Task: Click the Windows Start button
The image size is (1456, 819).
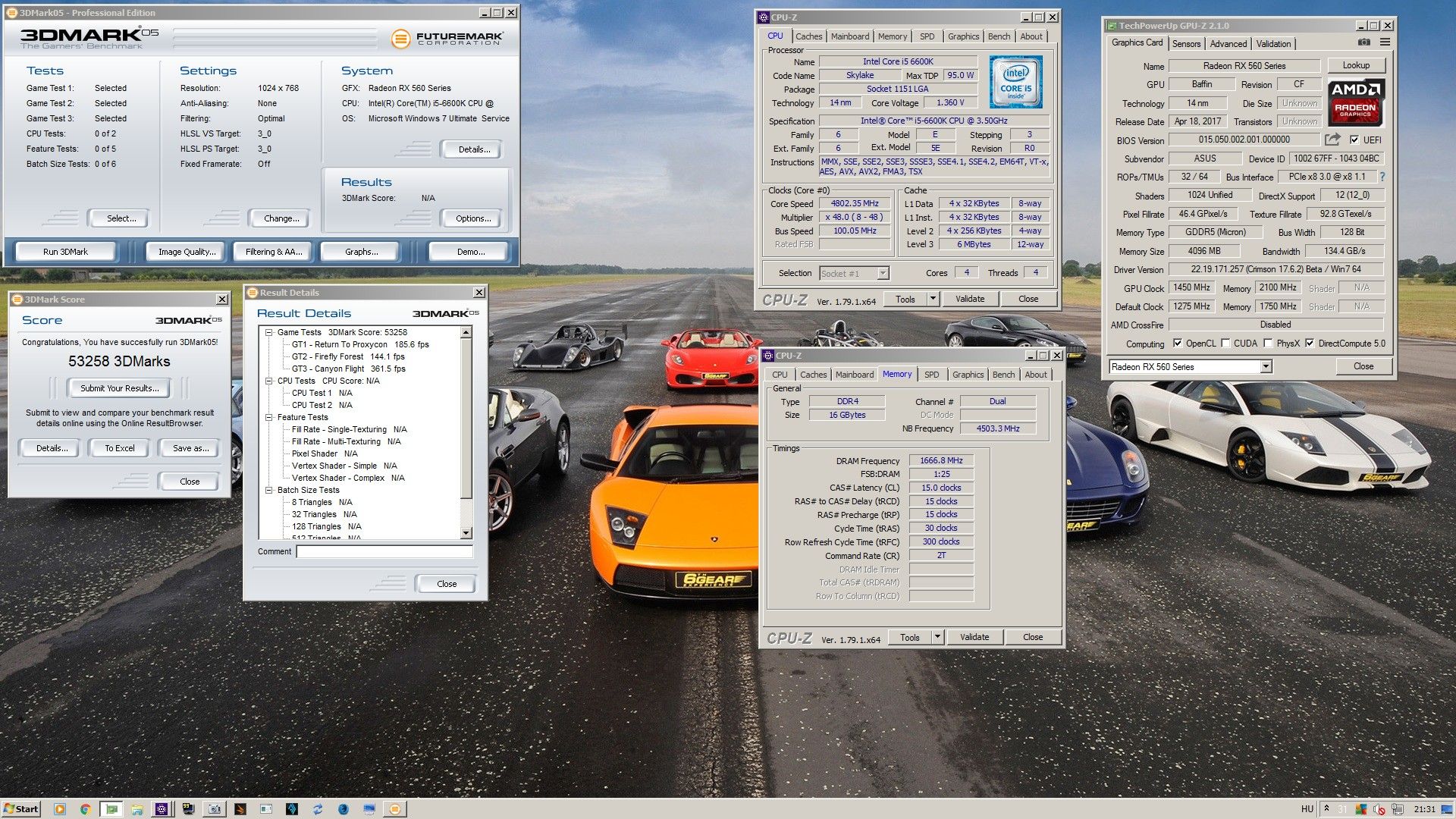Action: 21,809
